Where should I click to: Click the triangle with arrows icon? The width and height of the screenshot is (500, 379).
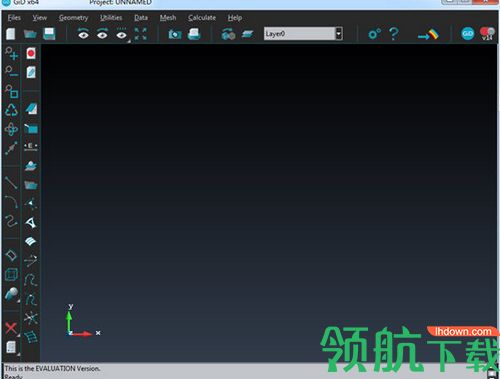31,203
